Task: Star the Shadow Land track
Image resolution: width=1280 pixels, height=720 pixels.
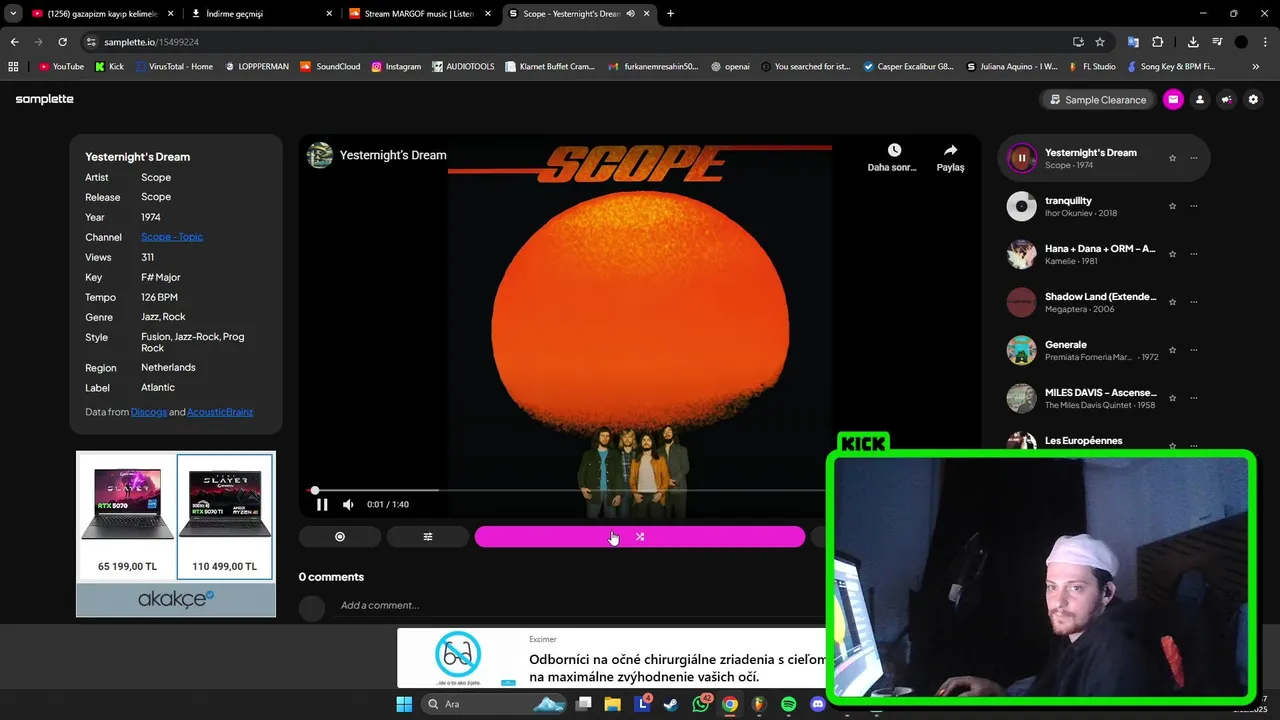Action: click(x=1173, y=302)
